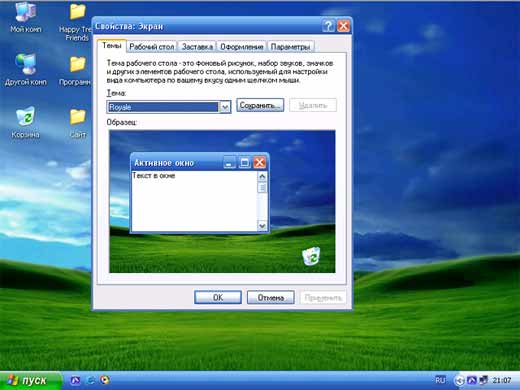The width and height of the screenshot is (520, 390).
Task: Click the blue tray icon beside the arrow
Action: coord(472,380)
